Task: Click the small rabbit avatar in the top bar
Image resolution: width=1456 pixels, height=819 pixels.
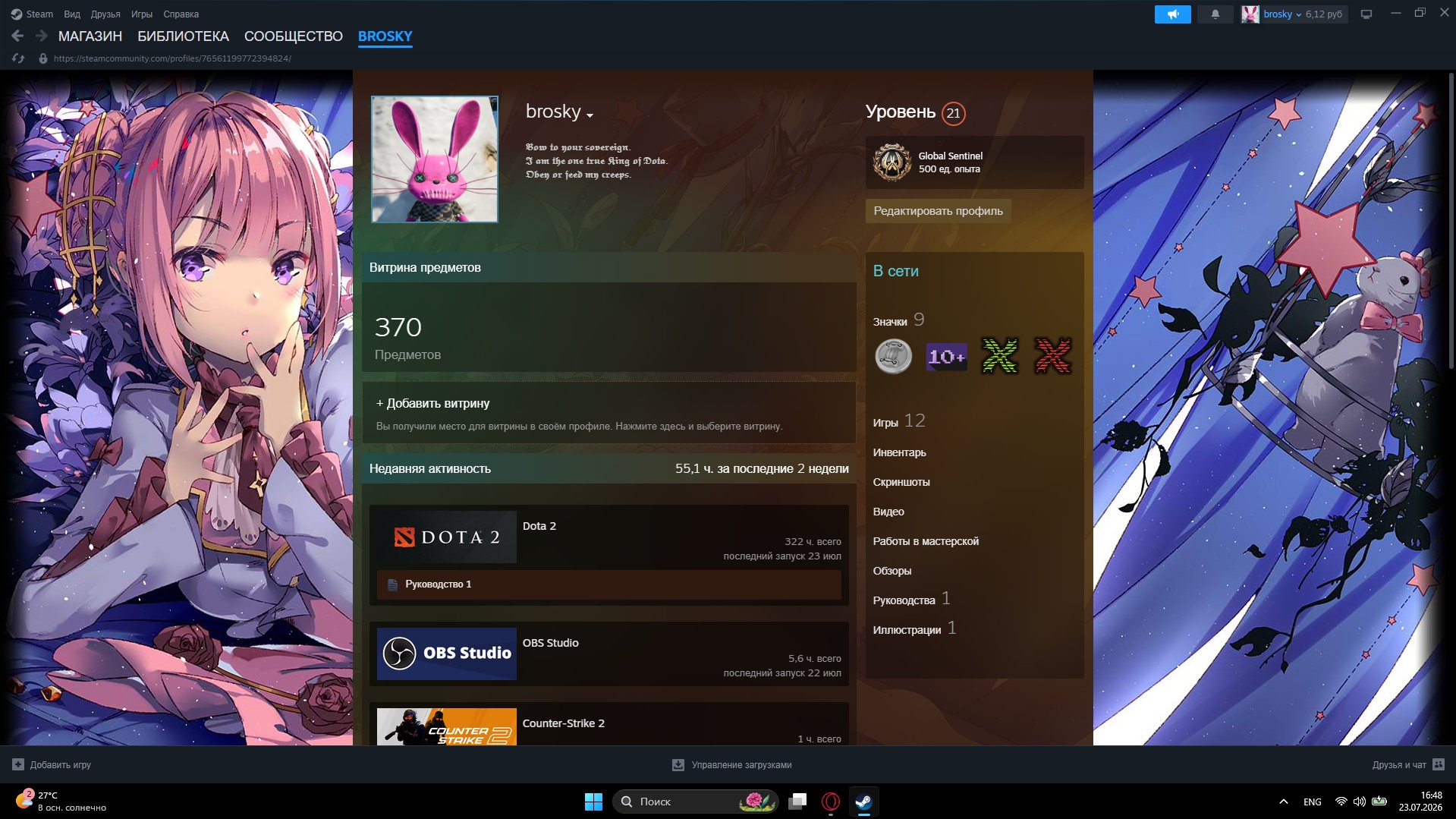Action: [1250, 14]
